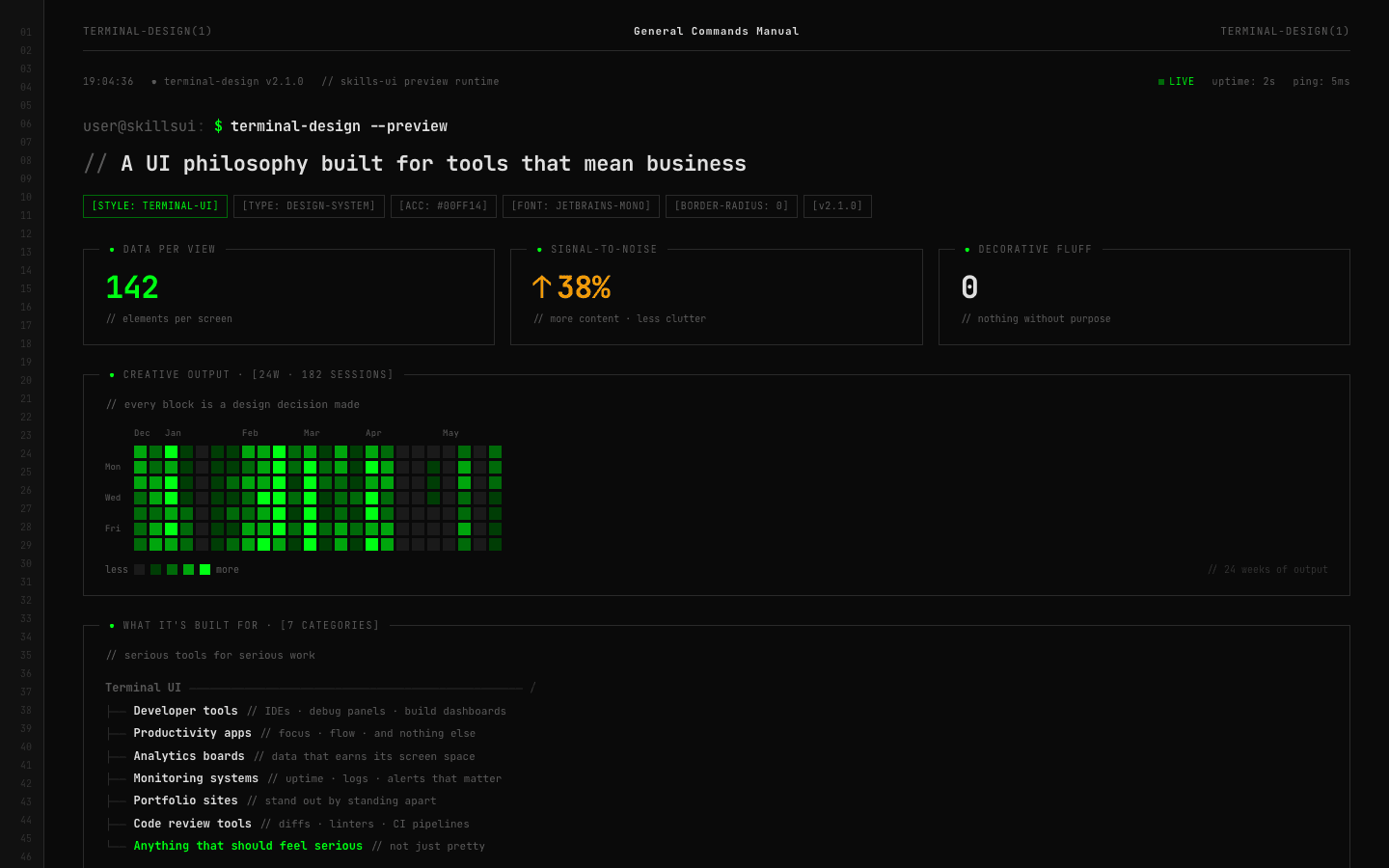Click the Mon row label on heatmap
The height and width of the screenshot is (868, 1389).
coord(113,467)
